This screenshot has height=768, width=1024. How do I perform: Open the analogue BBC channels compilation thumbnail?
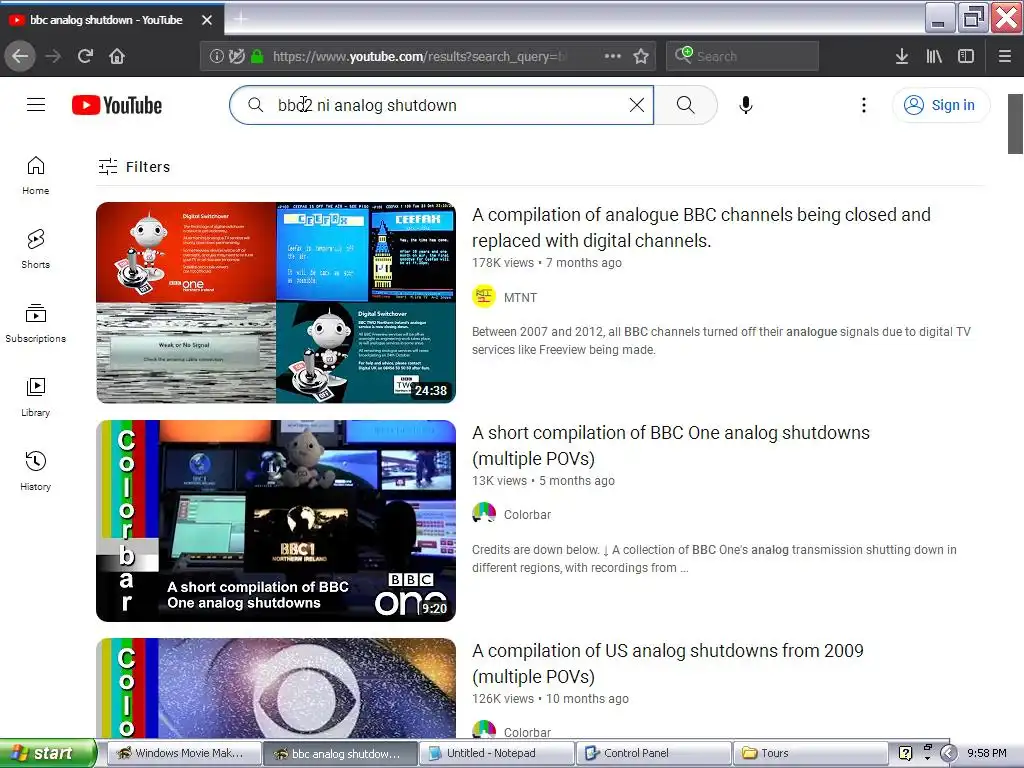coord(276,302)
